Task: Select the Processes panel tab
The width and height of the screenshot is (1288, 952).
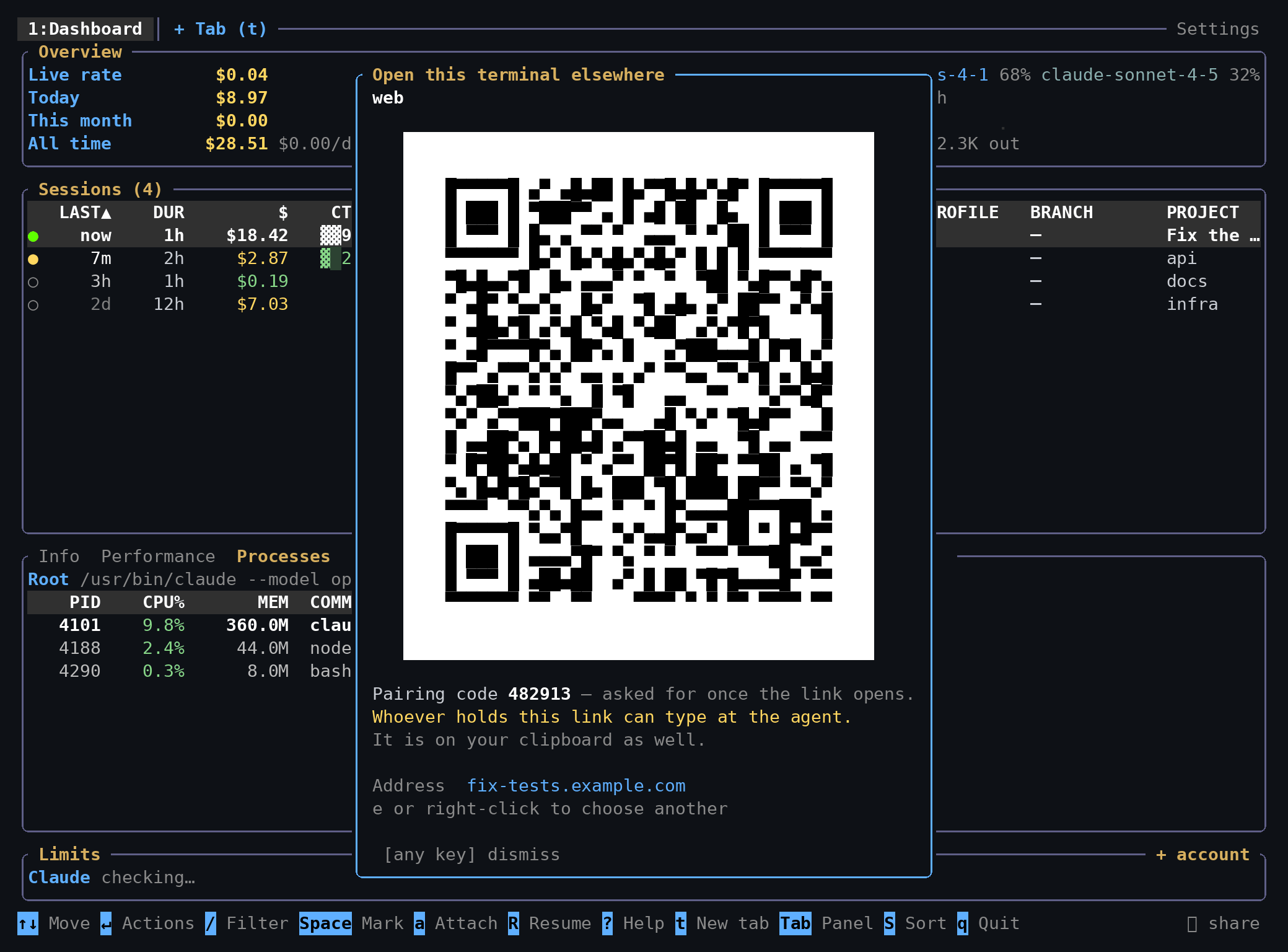Action: [x=283, y=556]
